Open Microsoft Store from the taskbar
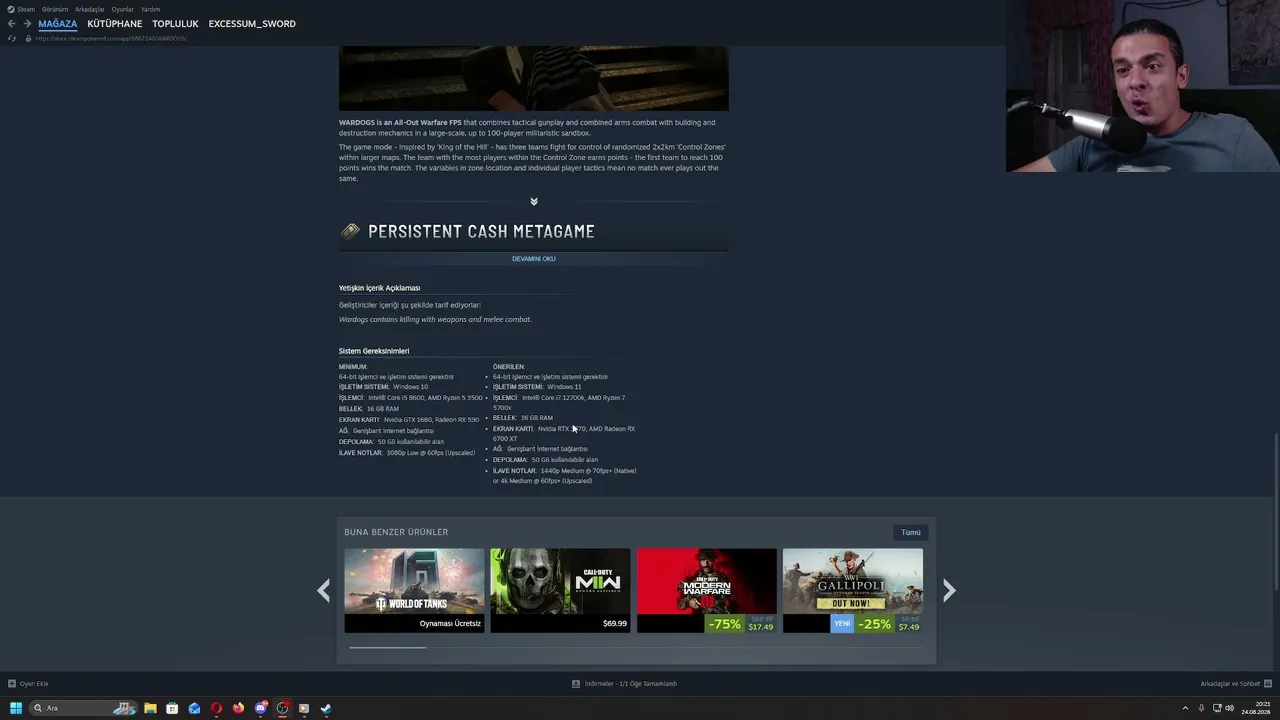Screen dimensions: 1280x720 [x=172, y=708]
